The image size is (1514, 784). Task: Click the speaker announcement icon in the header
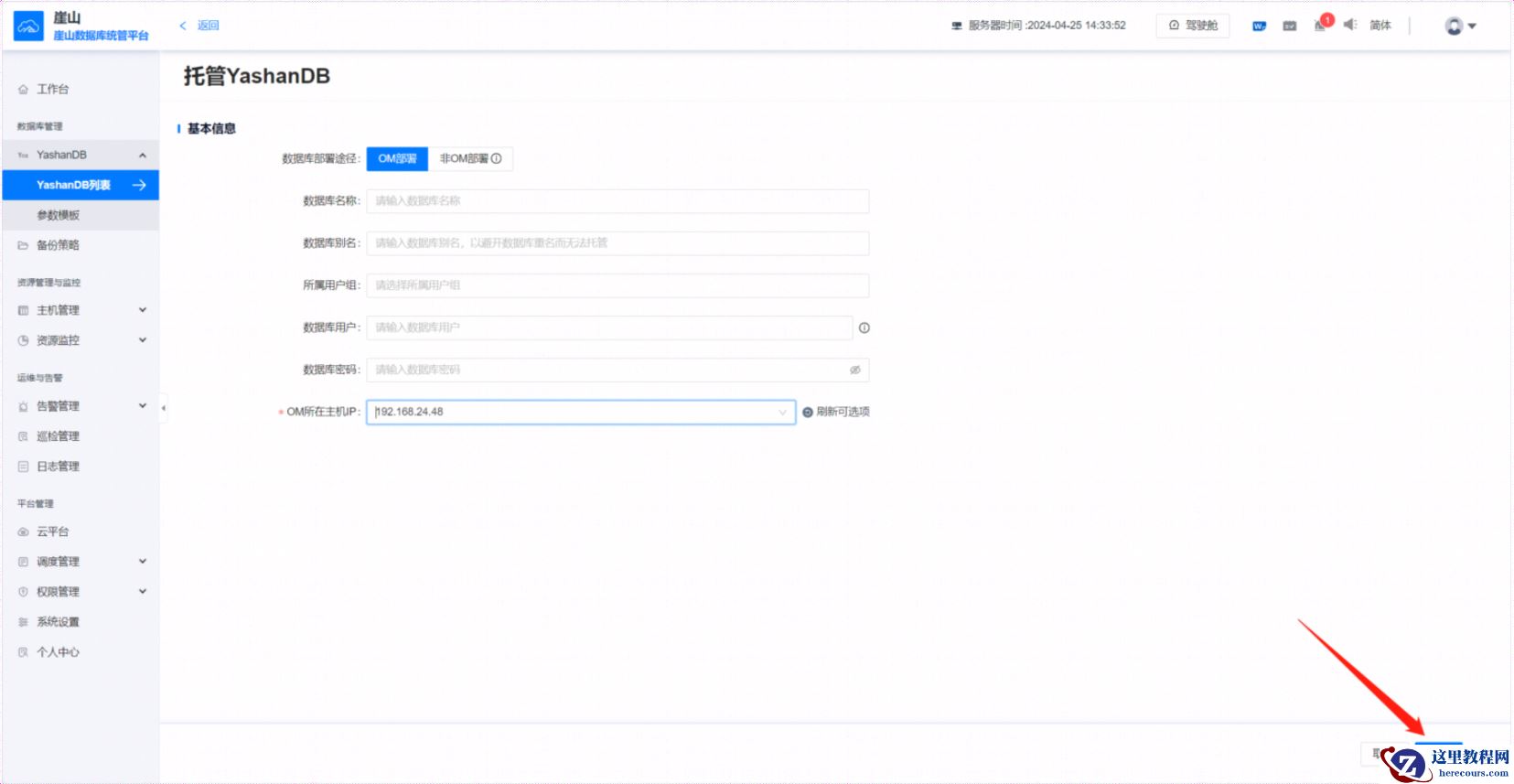1350,25
